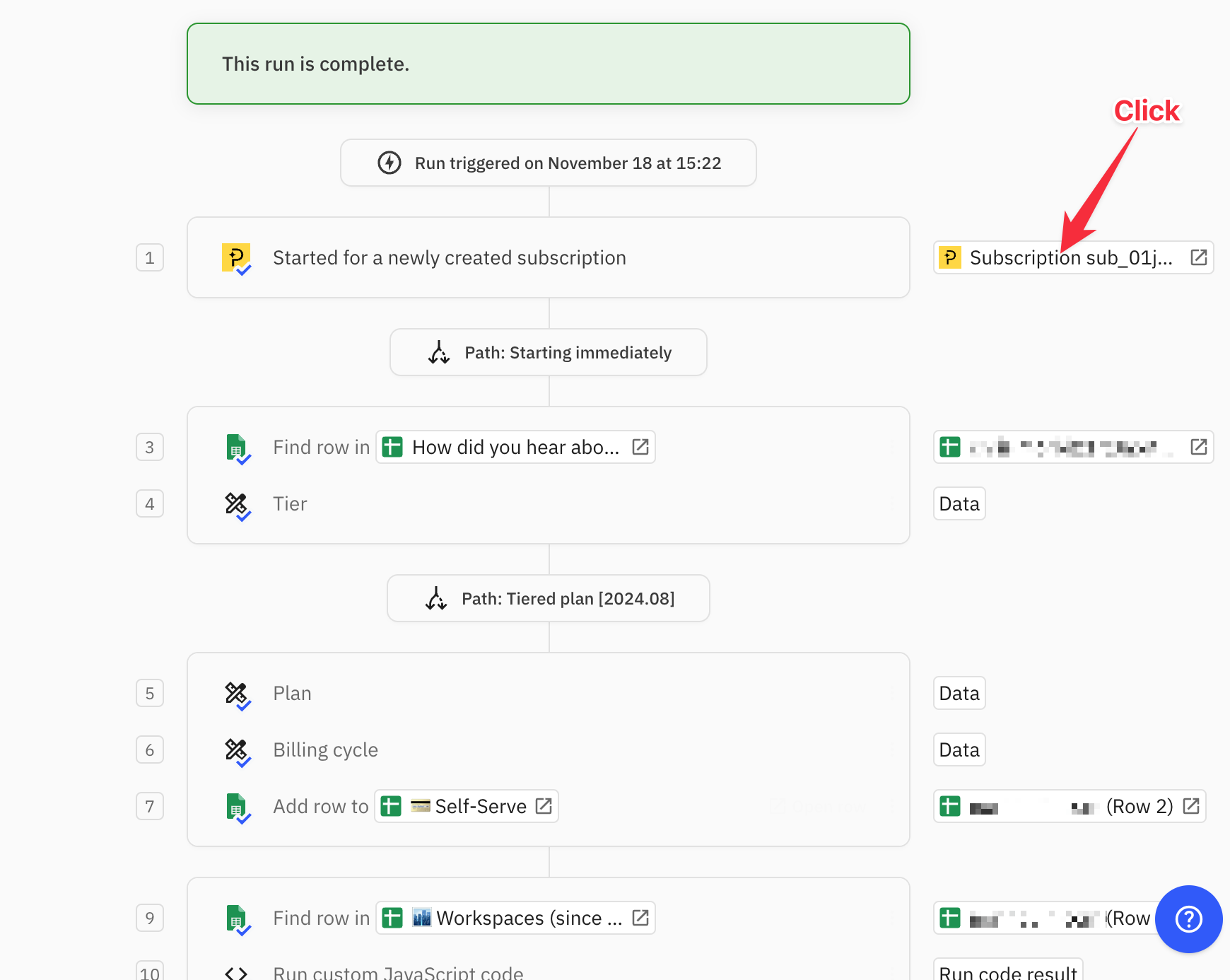Click the Google Sheets icon on step 9
The height and width of the screenshot is (980, 1230).
pos(237,918)
